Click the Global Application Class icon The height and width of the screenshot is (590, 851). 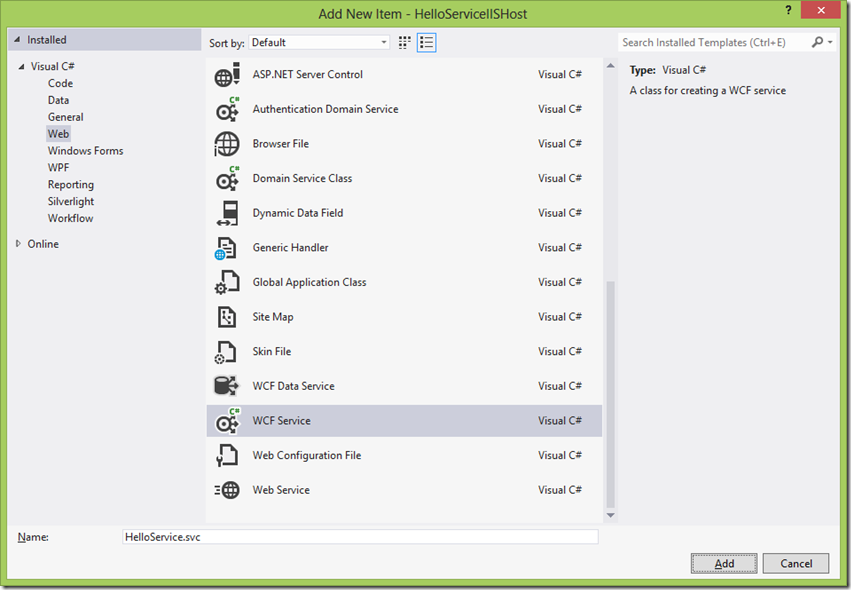(x=227, y=283)
